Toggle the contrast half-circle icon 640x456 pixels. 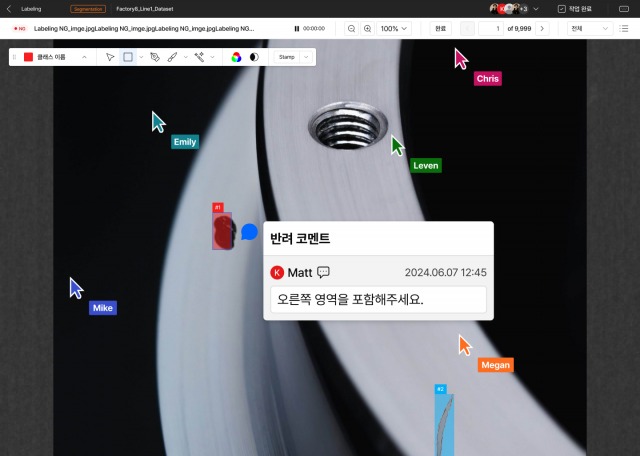[253, 57]
